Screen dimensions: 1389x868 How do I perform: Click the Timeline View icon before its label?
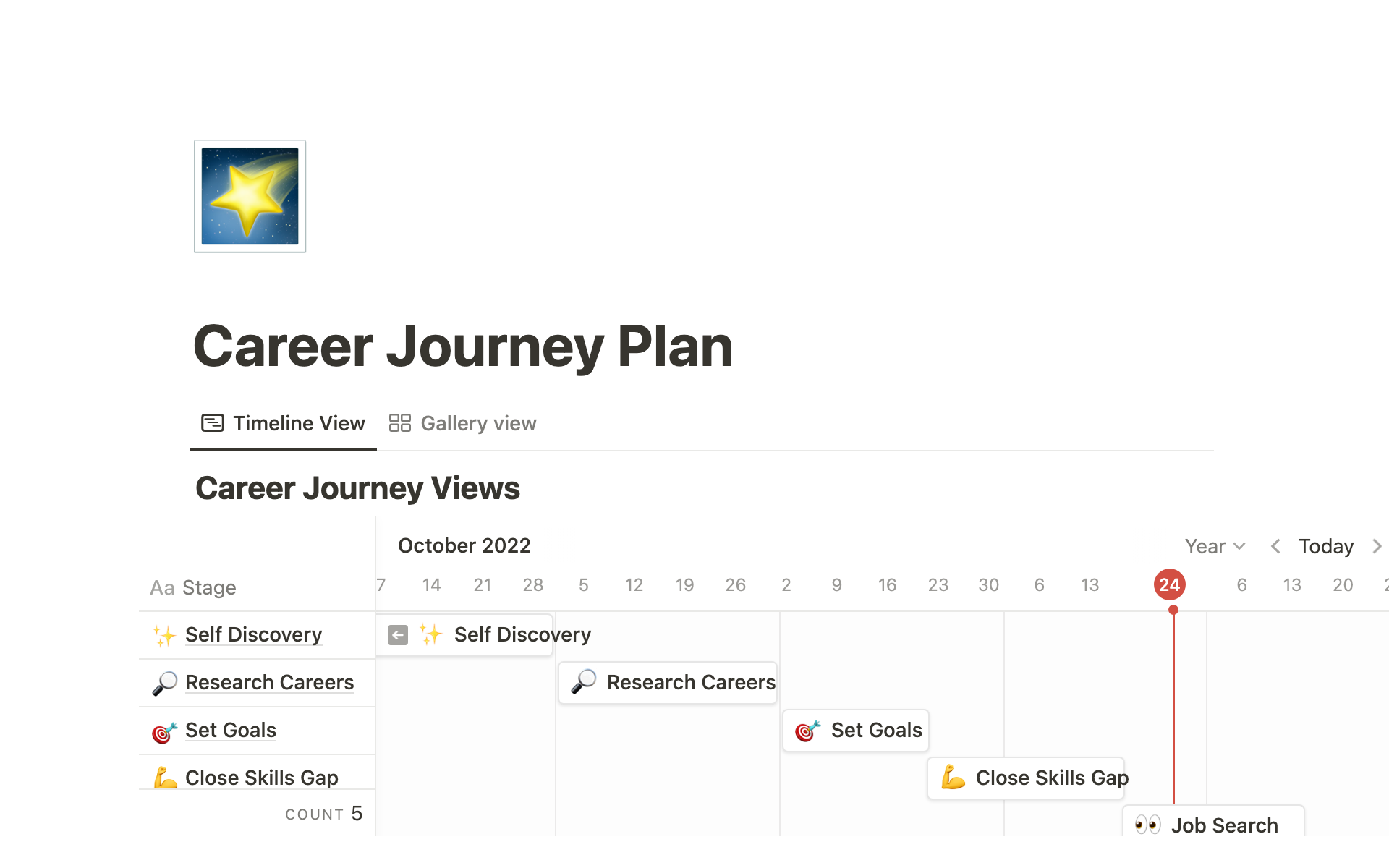(212, 422)
